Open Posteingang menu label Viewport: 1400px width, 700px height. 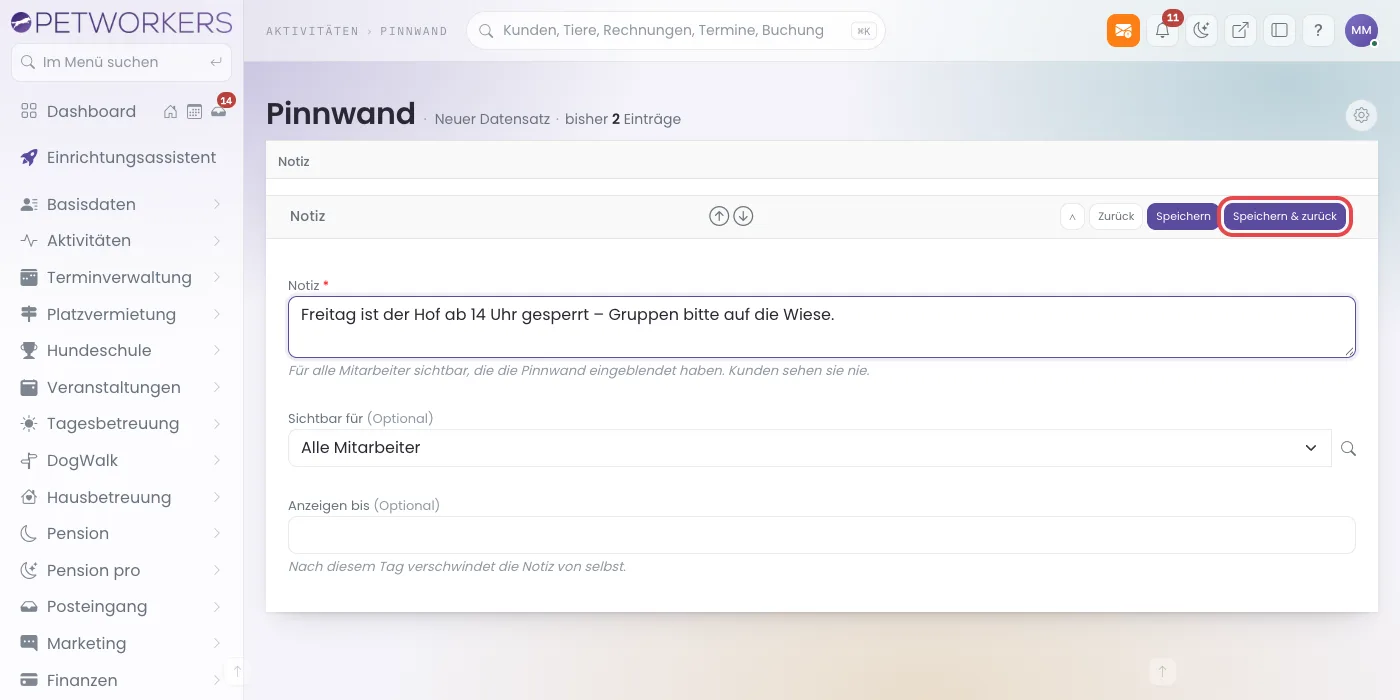point(97,607)
